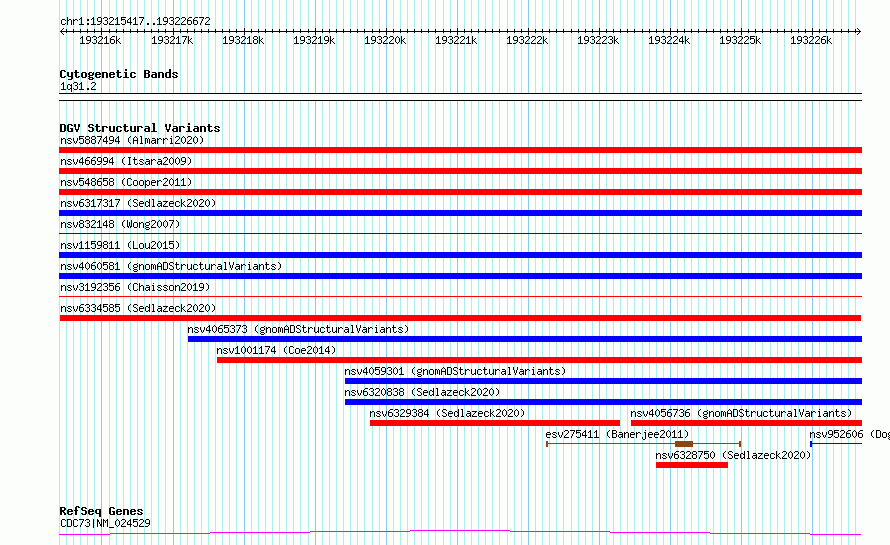Open the nsv1001174 (Coe2014) variant label

(276, 350)
